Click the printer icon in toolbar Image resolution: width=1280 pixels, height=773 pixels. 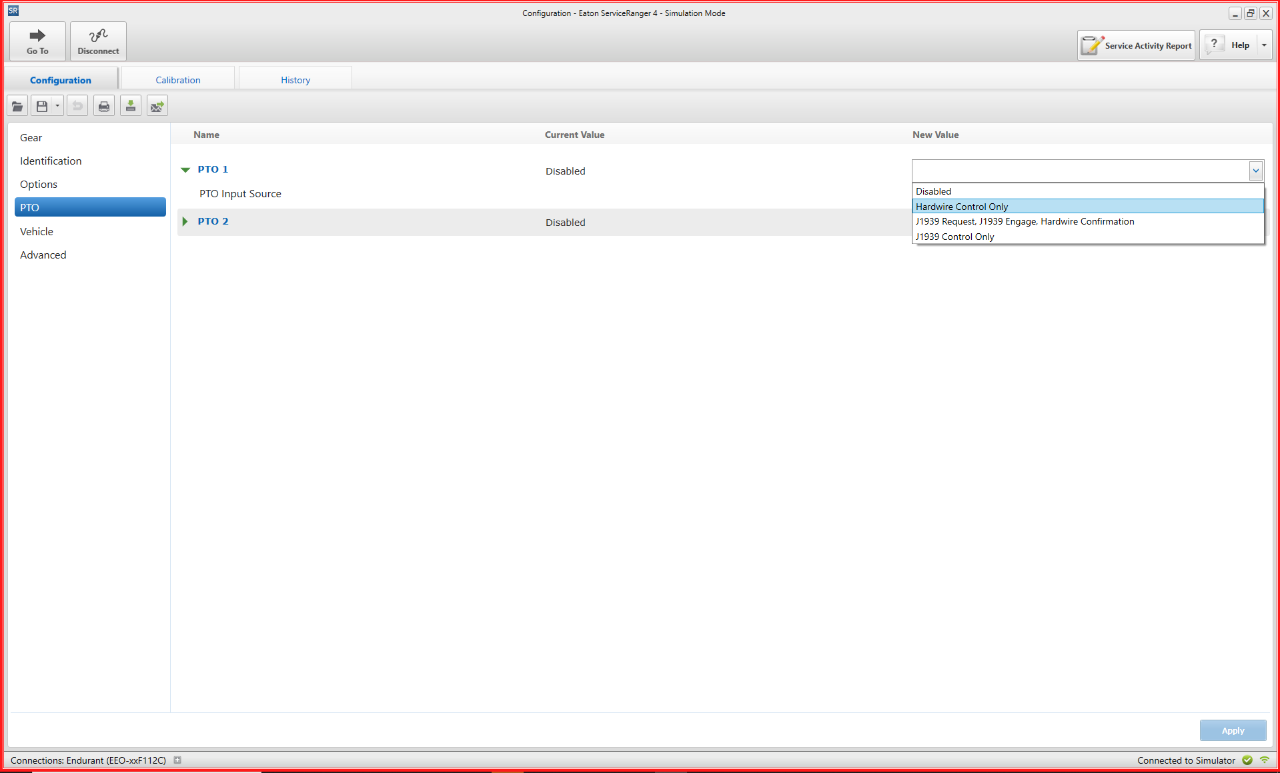coord(103,106)
